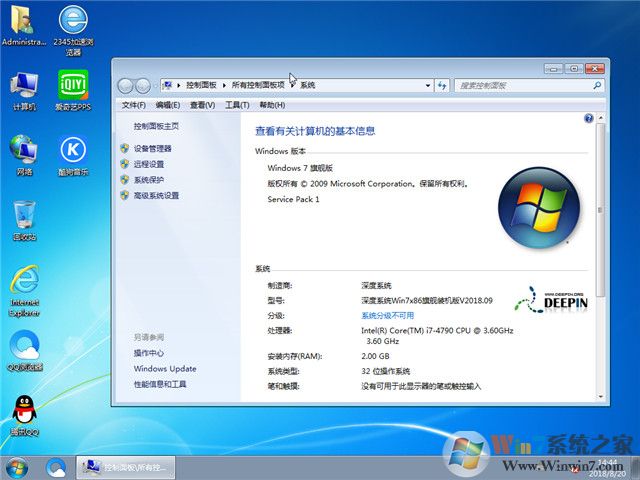Screen dimensions: 640x480
Task: Open 查看(V) menu
Action: 202,105
